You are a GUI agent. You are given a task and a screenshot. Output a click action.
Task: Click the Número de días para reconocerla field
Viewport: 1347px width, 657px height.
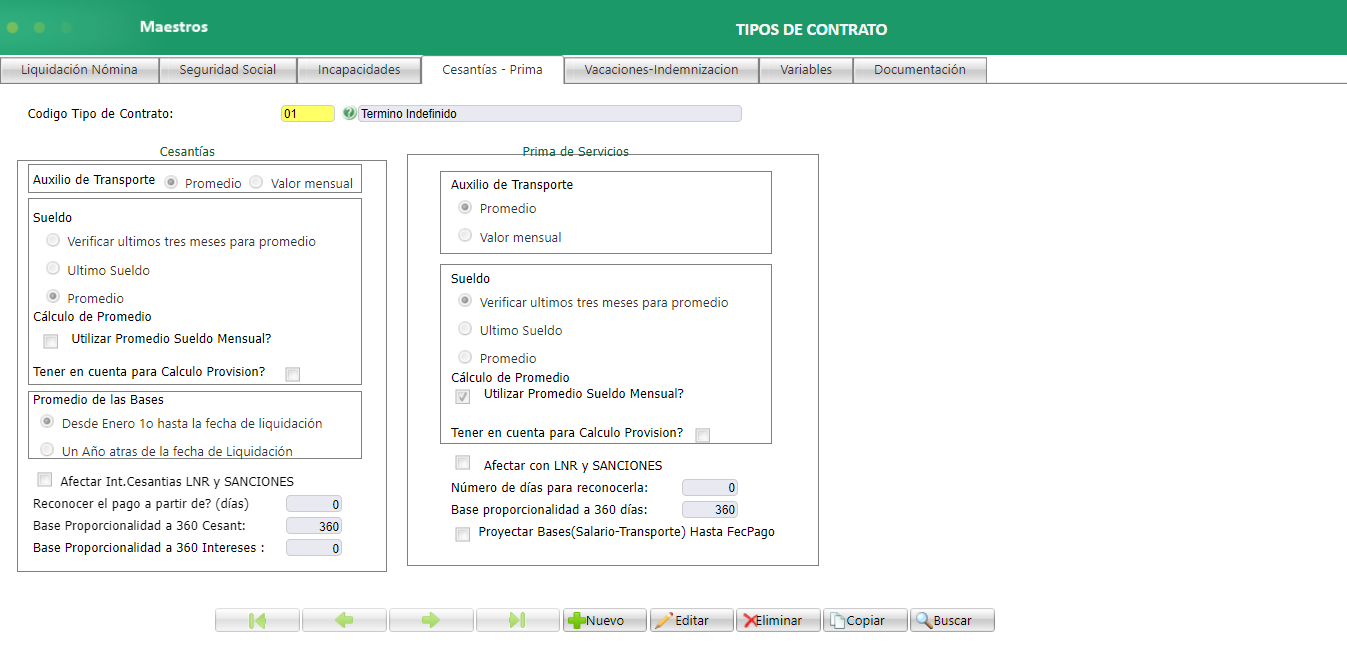click(710, 487)
